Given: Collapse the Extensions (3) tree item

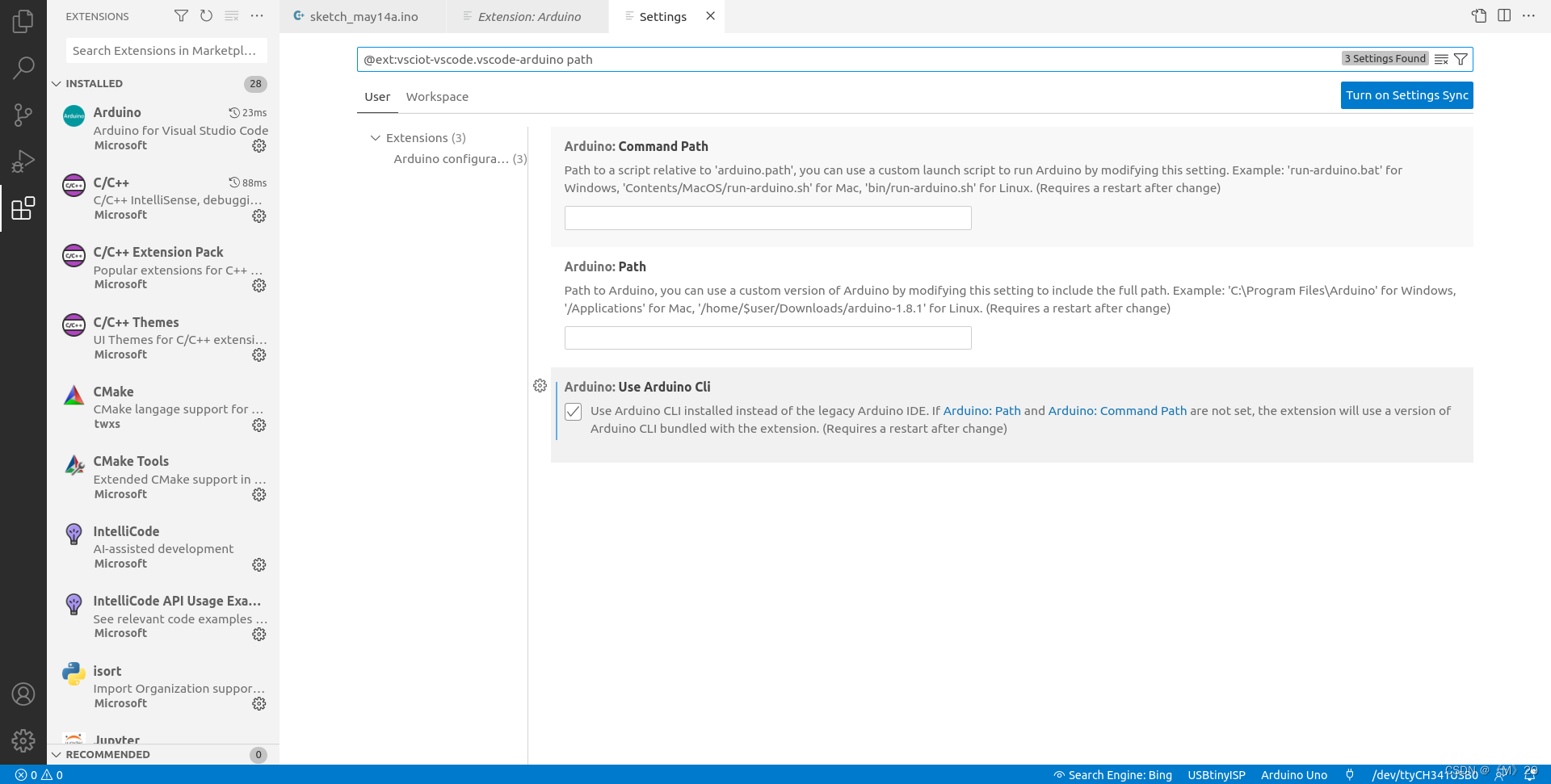Looking at the screenshot, I should (375, 137).
